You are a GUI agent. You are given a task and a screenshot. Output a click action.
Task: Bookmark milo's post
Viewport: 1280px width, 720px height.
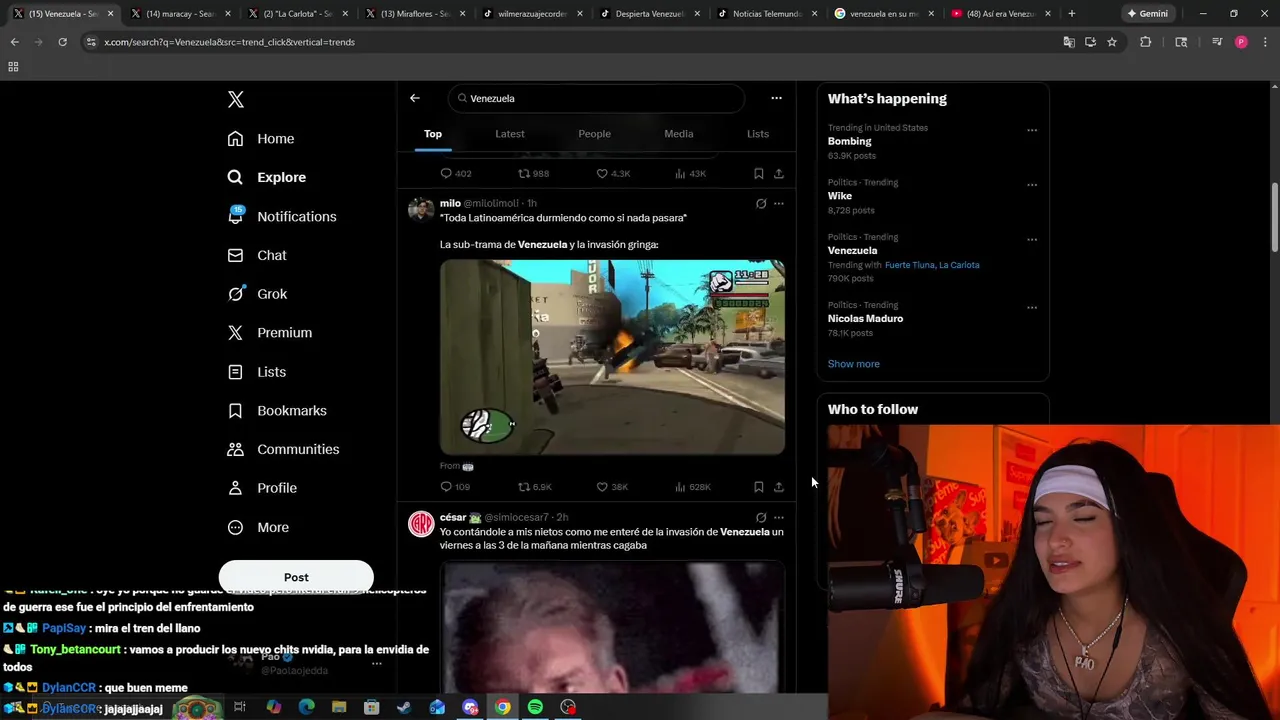pyautogui.click(x=759, y=487)
